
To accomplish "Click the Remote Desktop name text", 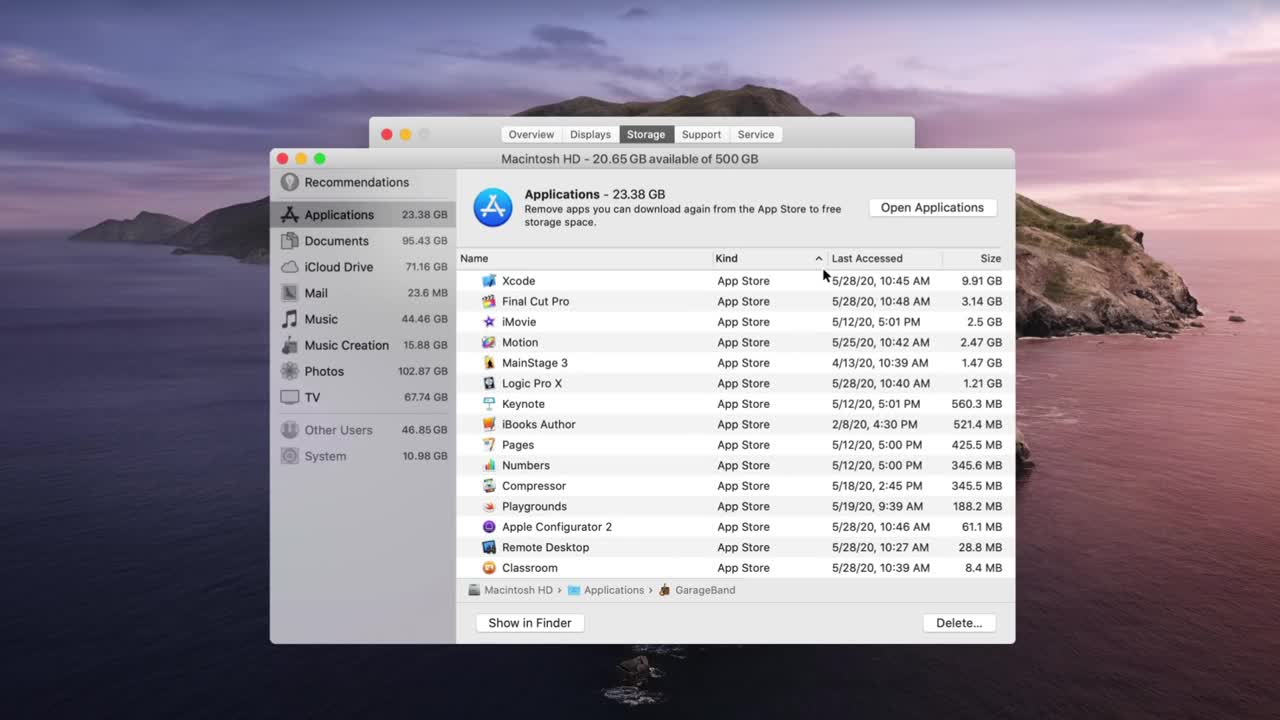I will (x=546, y=547).
